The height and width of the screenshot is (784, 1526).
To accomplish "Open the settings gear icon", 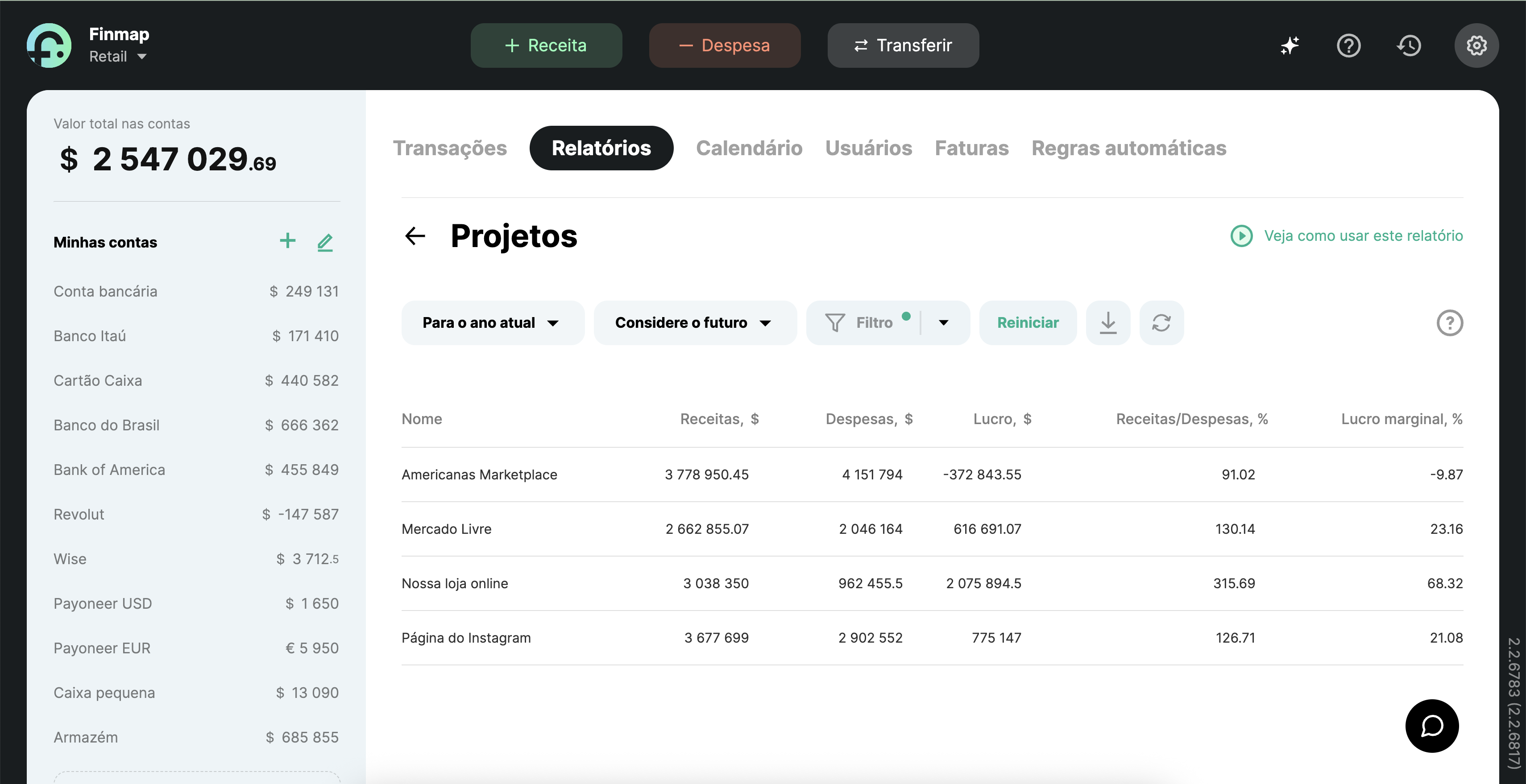I will (1477, 45).
